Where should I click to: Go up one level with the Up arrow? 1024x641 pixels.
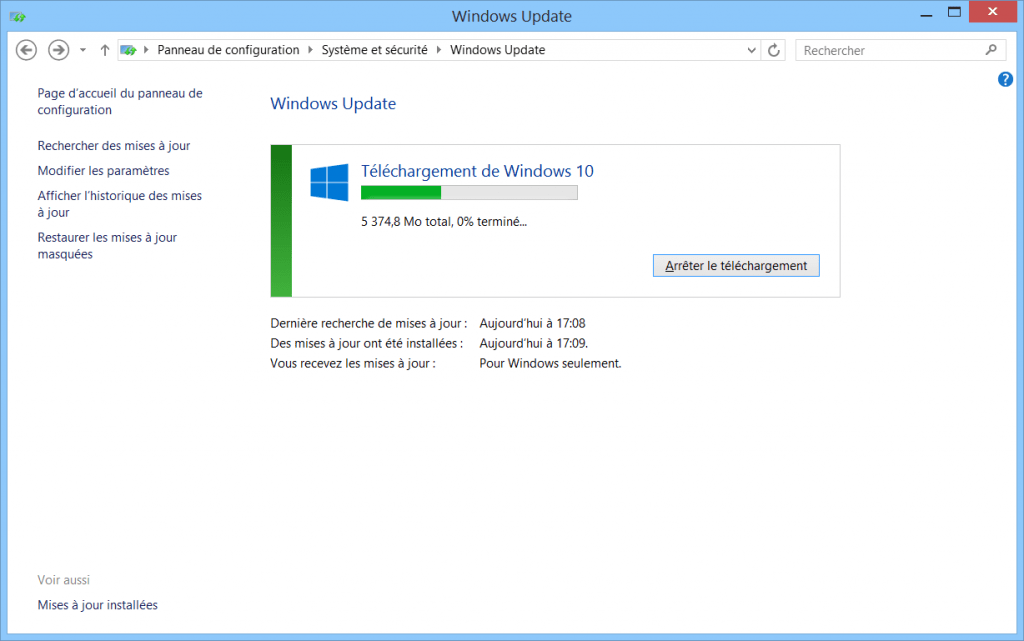pos(104,50)
